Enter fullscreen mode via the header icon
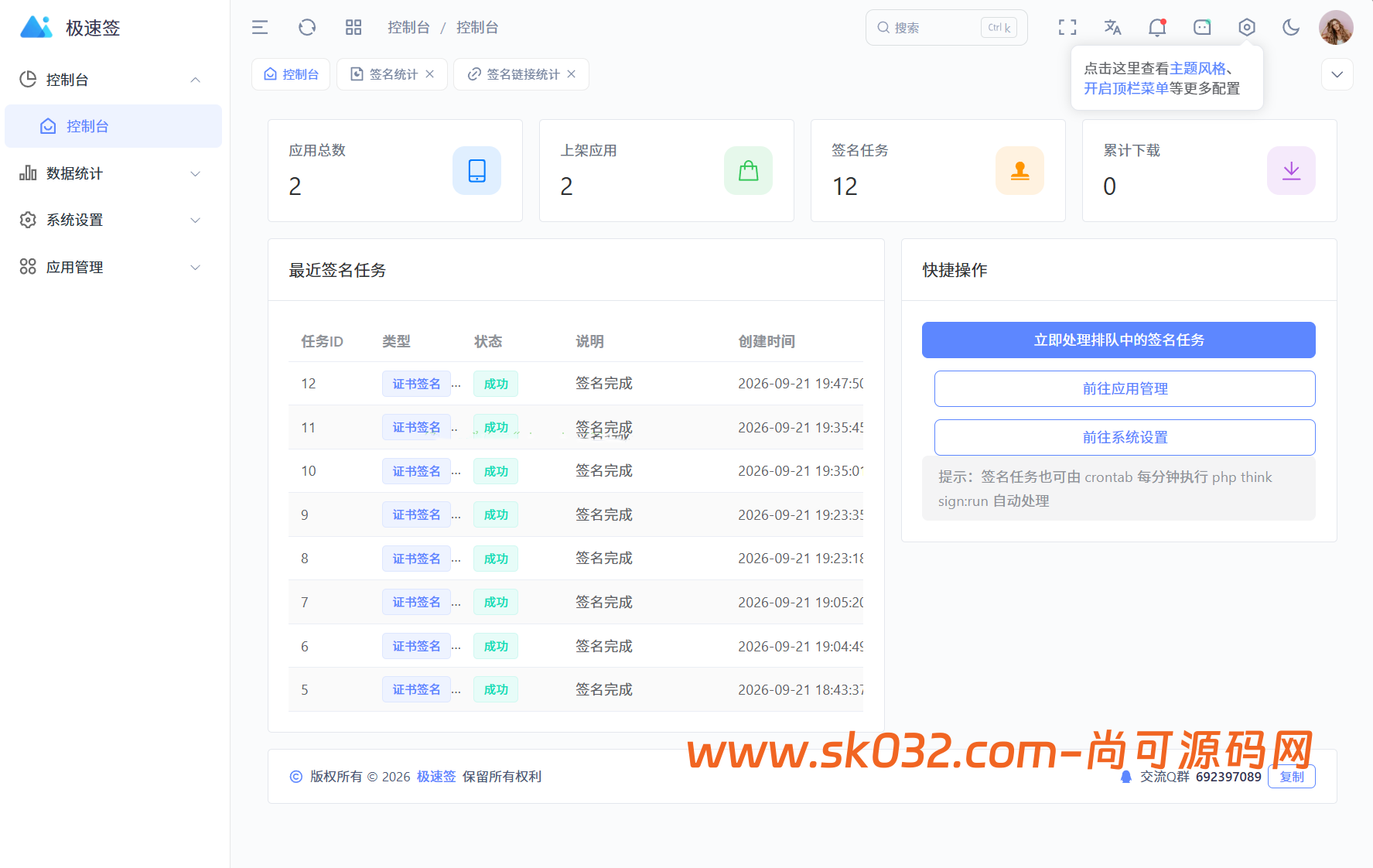This screenshot has height=868, width=1373. (1067, 28)
